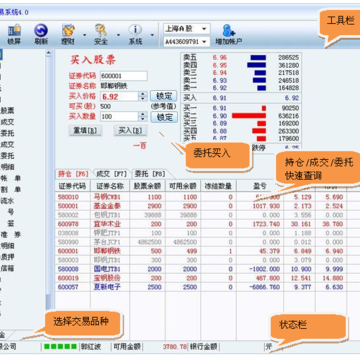Click the 锁屏 lock screen icon
Image resolution: width=360 pixels, height=360 pixels.
click(14, 35)
